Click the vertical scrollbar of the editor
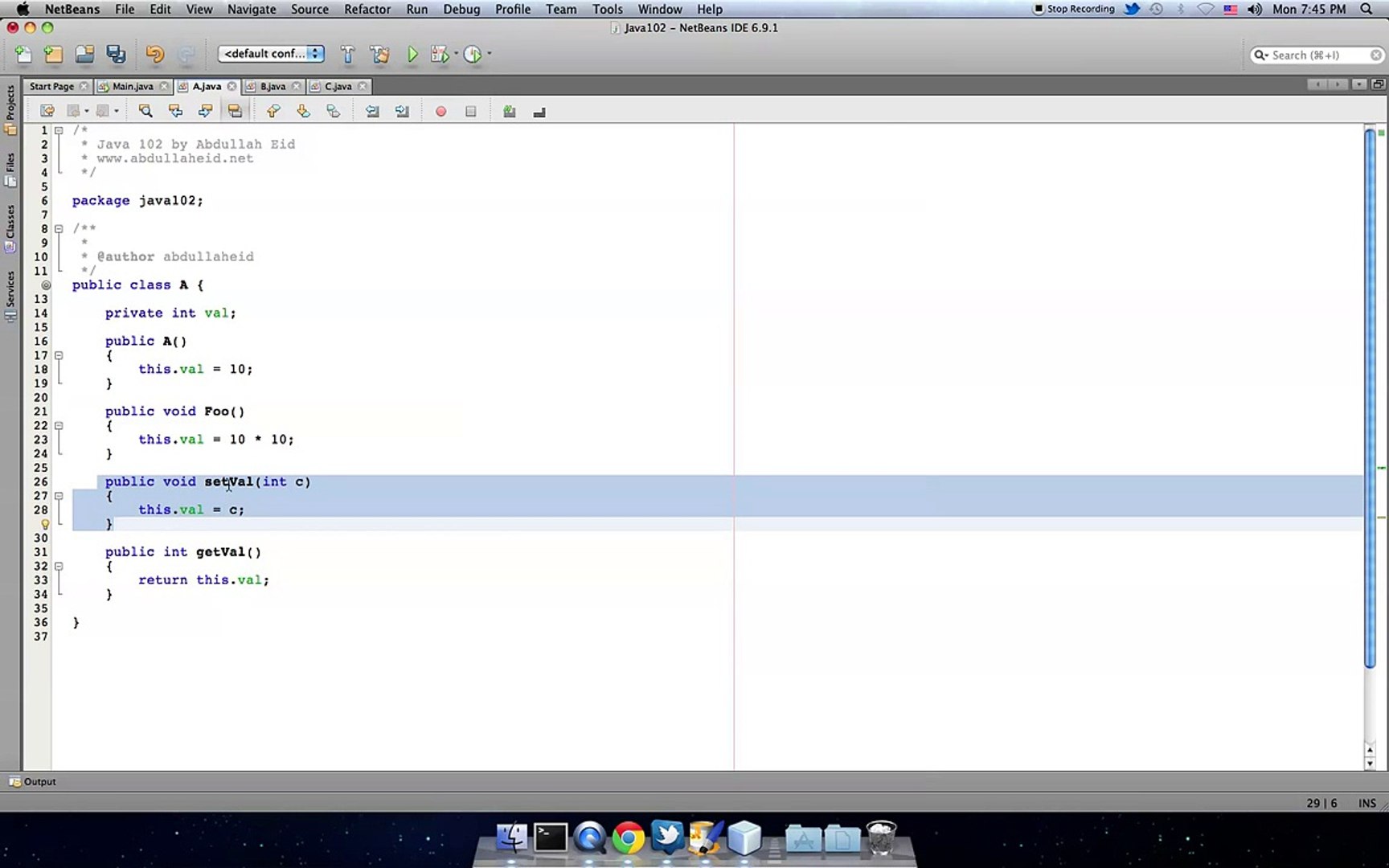The height and width of the screenshot is (868, 1389). click(1370, 398)
